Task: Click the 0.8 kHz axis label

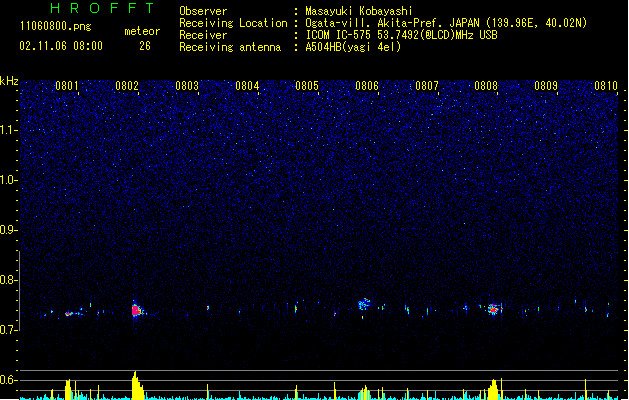Action: point(9,280)
